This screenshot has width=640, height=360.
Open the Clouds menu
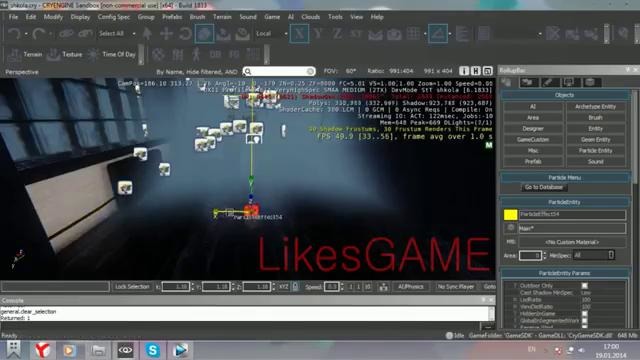[311, 17]
